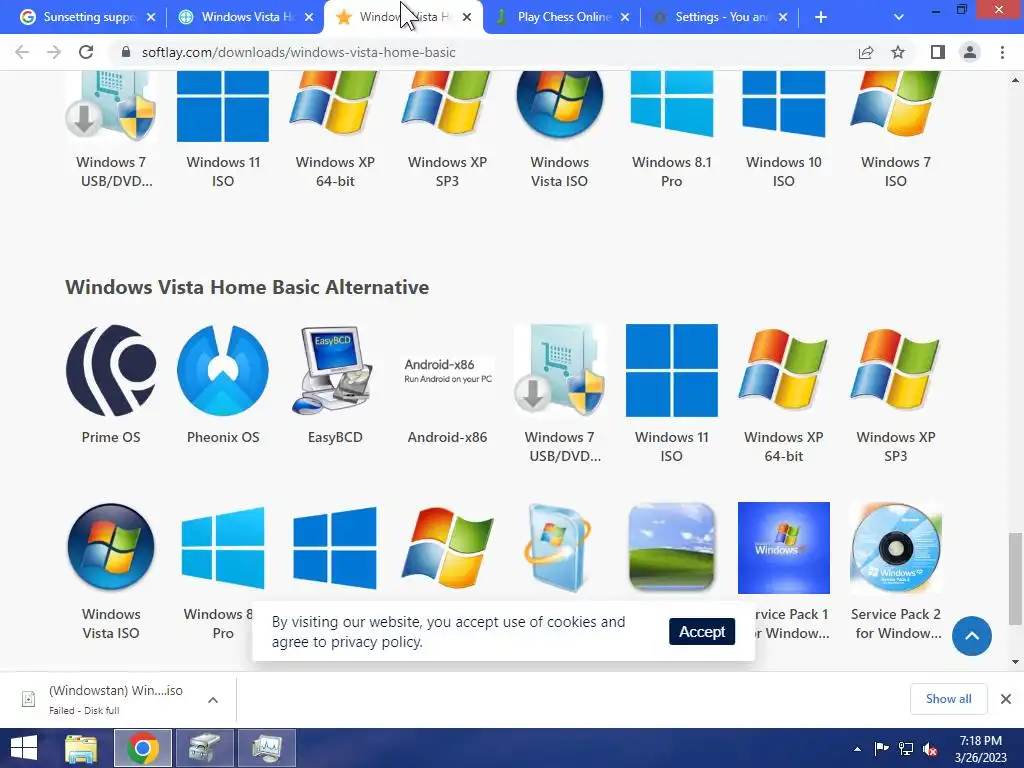Click Show all downloads
The height and width of the screenshot is (768, 1024).
pos(948,699)
